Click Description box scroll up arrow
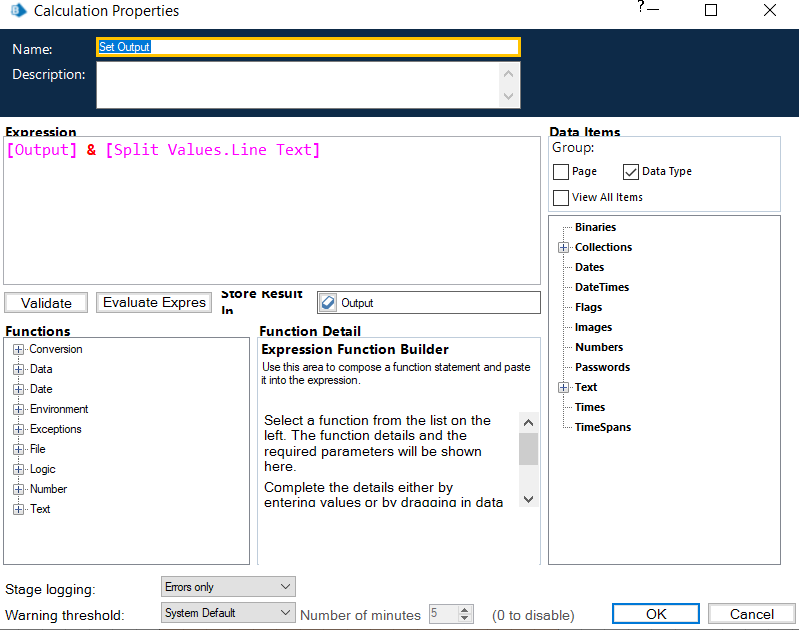The height and width of the screenshot is (630, 799). [x=509, y=74]
